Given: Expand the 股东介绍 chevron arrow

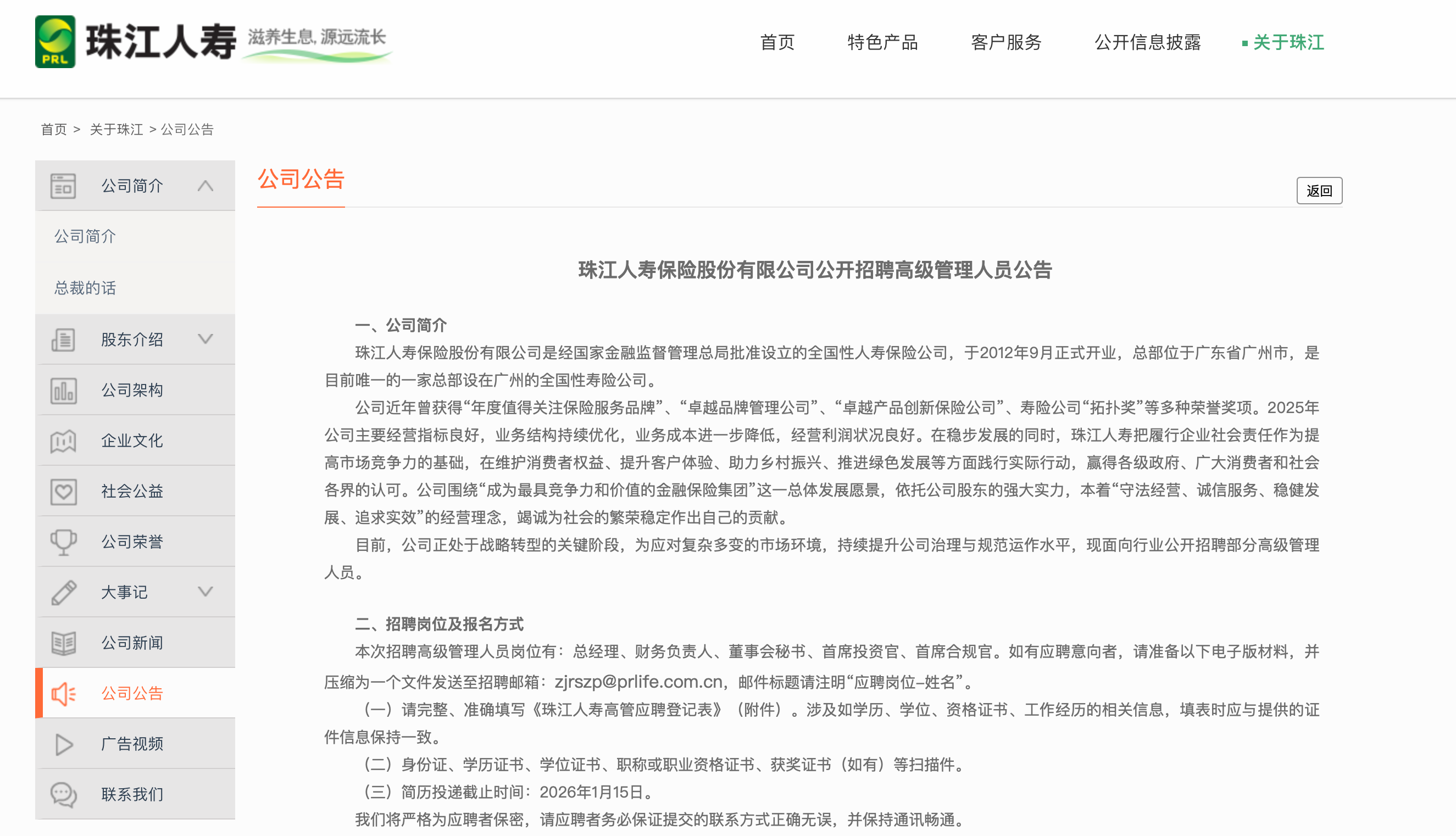Looking at the screenshot, I should [205, 339].
